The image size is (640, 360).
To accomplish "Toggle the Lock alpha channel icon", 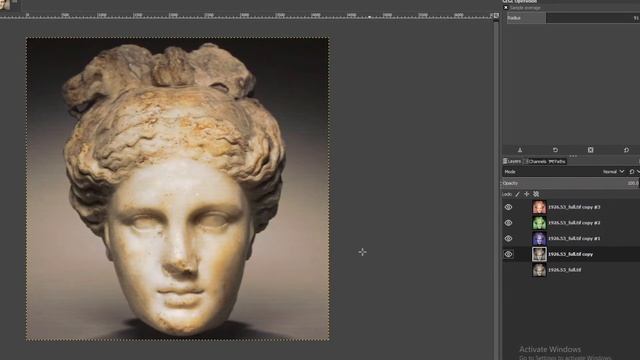I will coord(536,194).
